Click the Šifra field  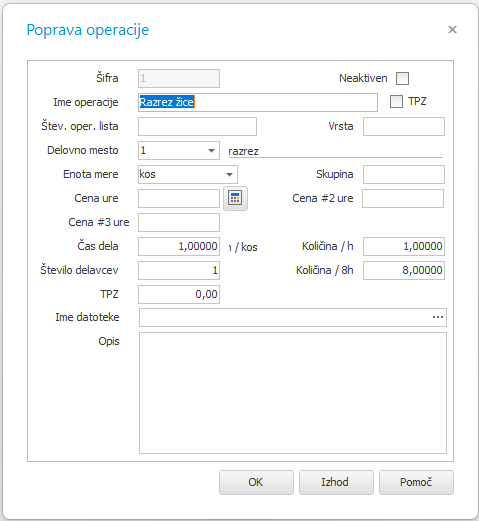pos(179,79)
